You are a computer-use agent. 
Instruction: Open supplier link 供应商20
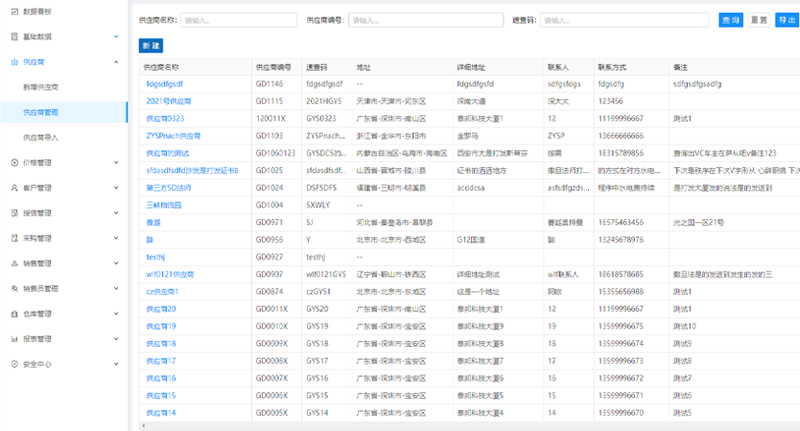click(161, 309)
